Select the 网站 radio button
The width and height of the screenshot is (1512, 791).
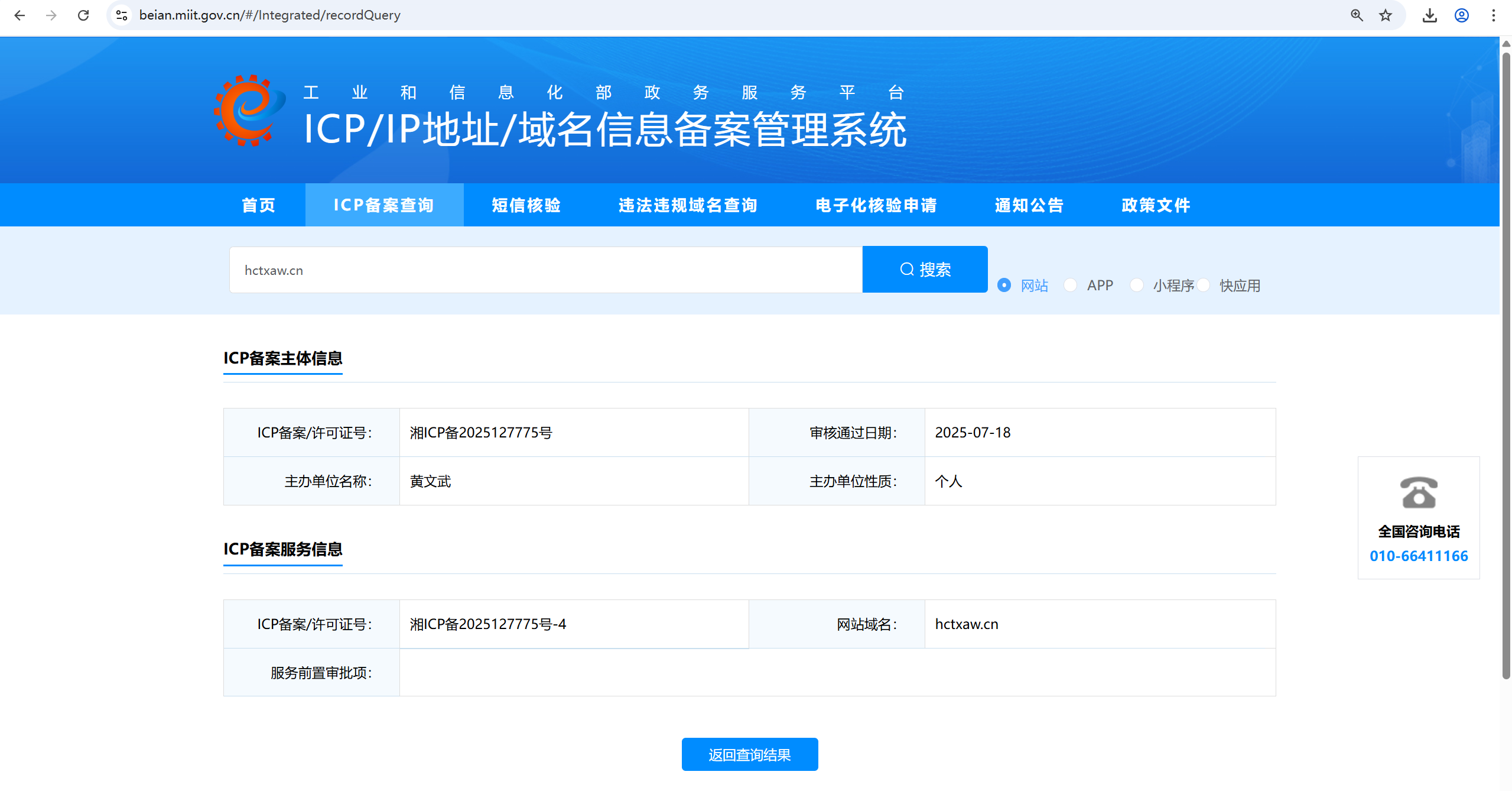1004,286
